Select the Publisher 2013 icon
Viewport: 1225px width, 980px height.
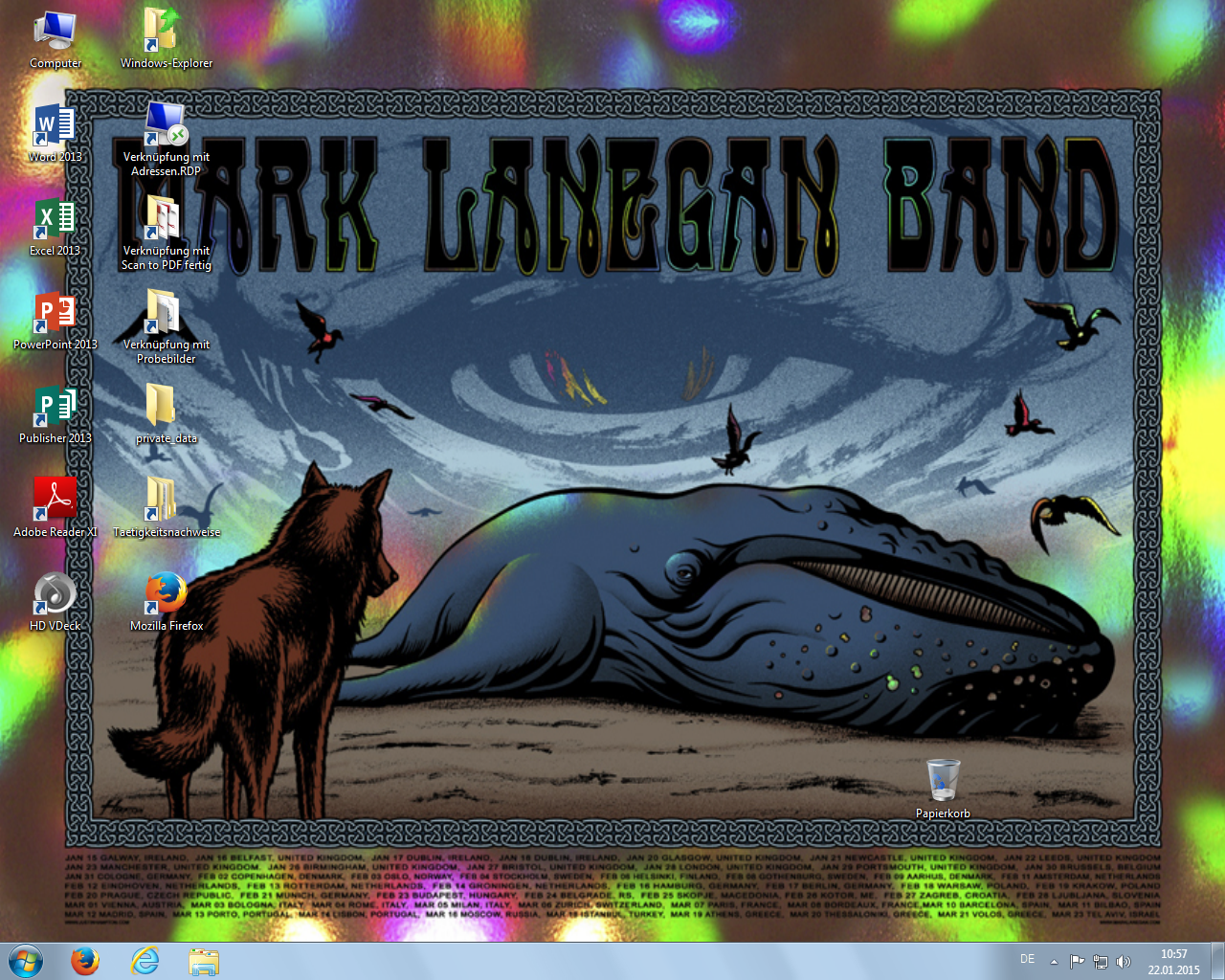point(55,407)
